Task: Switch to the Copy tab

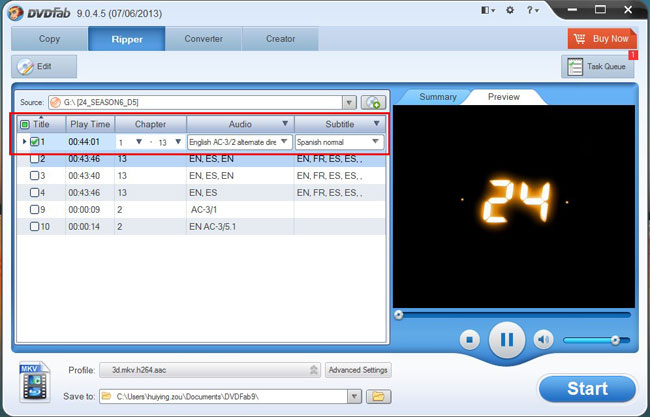Action: 49,39
